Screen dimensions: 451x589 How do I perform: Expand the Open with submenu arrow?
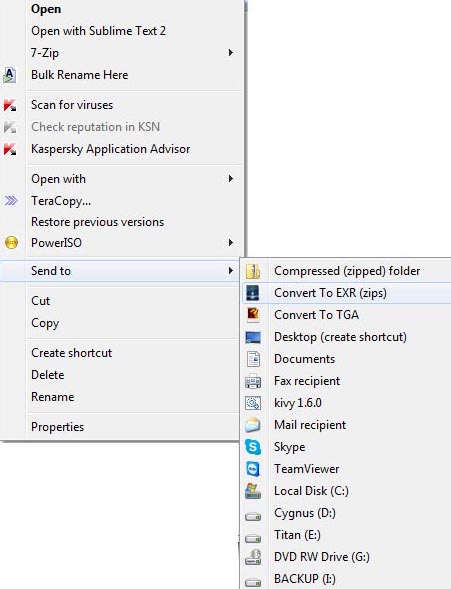231,179
